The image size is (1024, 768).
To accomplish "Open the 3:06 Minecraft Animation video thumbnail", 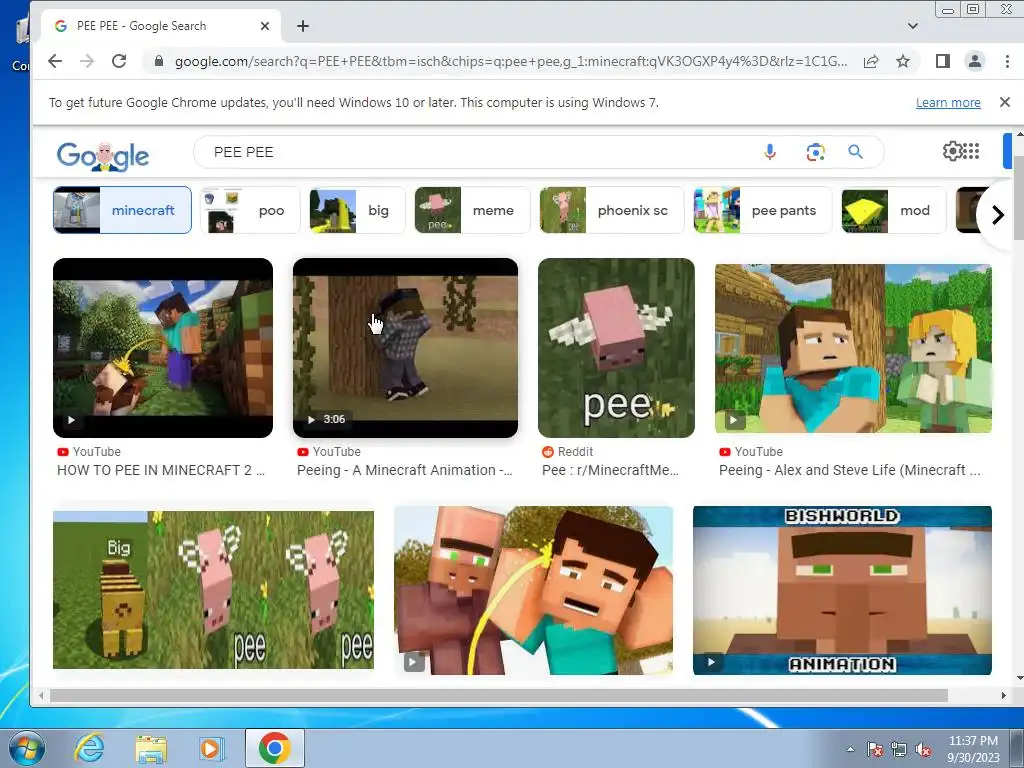I will [405, 348].
